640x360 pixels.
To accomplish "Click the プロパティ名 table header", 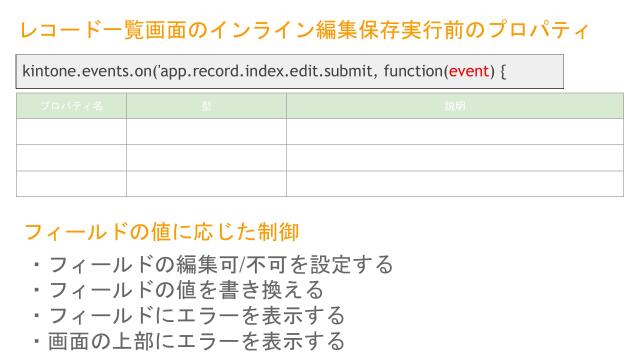I will click(x=71, y=106).
